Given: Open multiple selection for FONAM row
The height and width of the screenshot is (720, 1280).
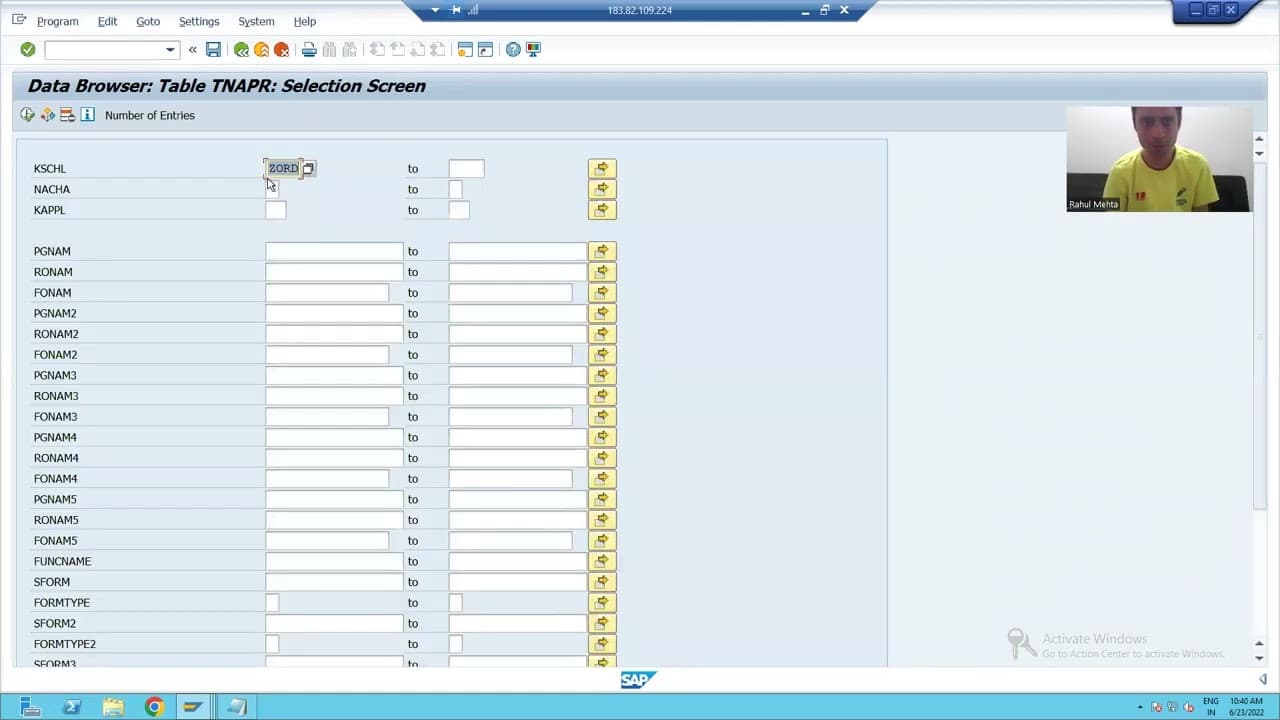Looking at the screenshot, I should click(x=602, y=293).
